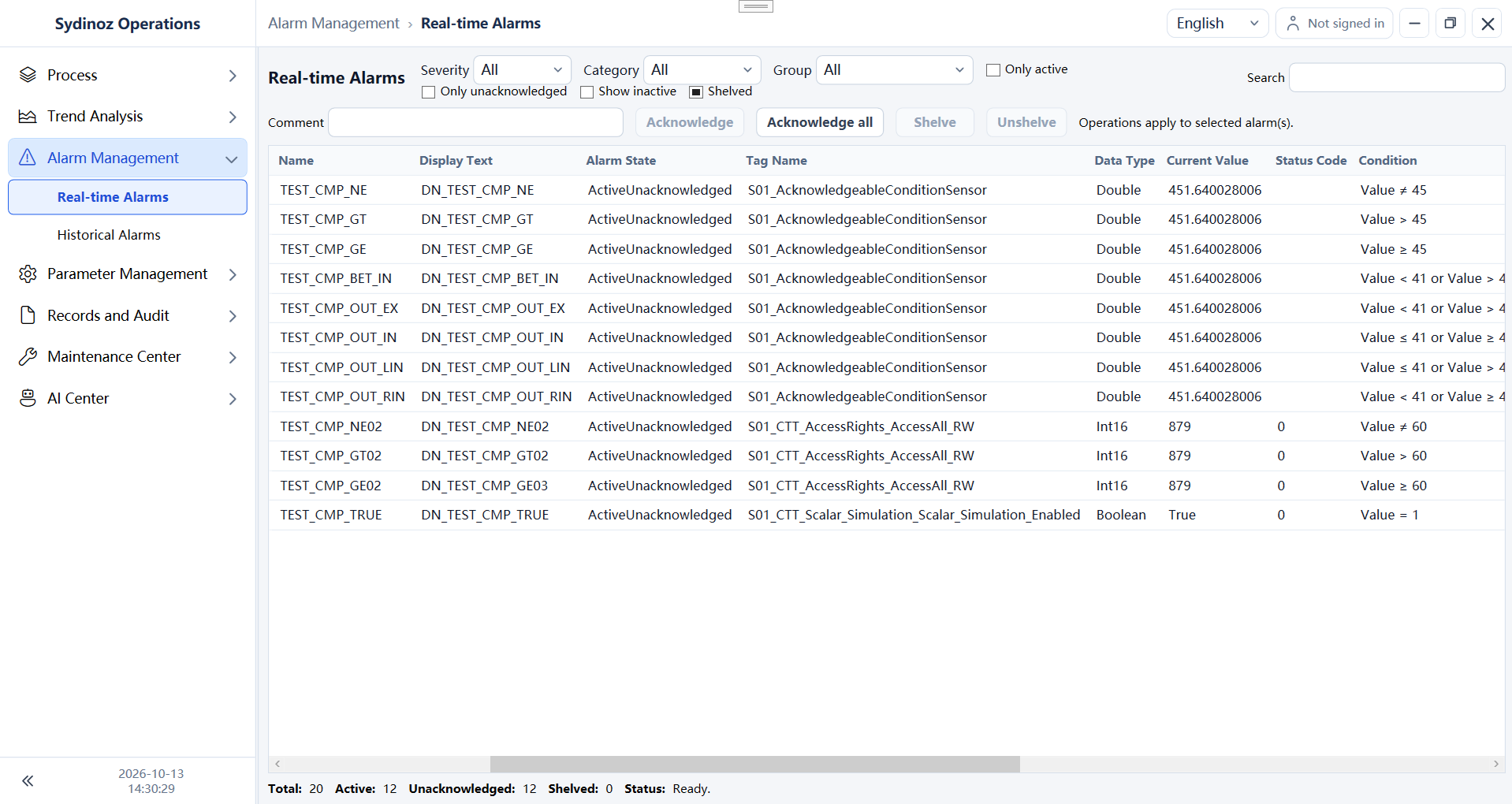Click the Acknowledge all button

[x=820, y=122]
